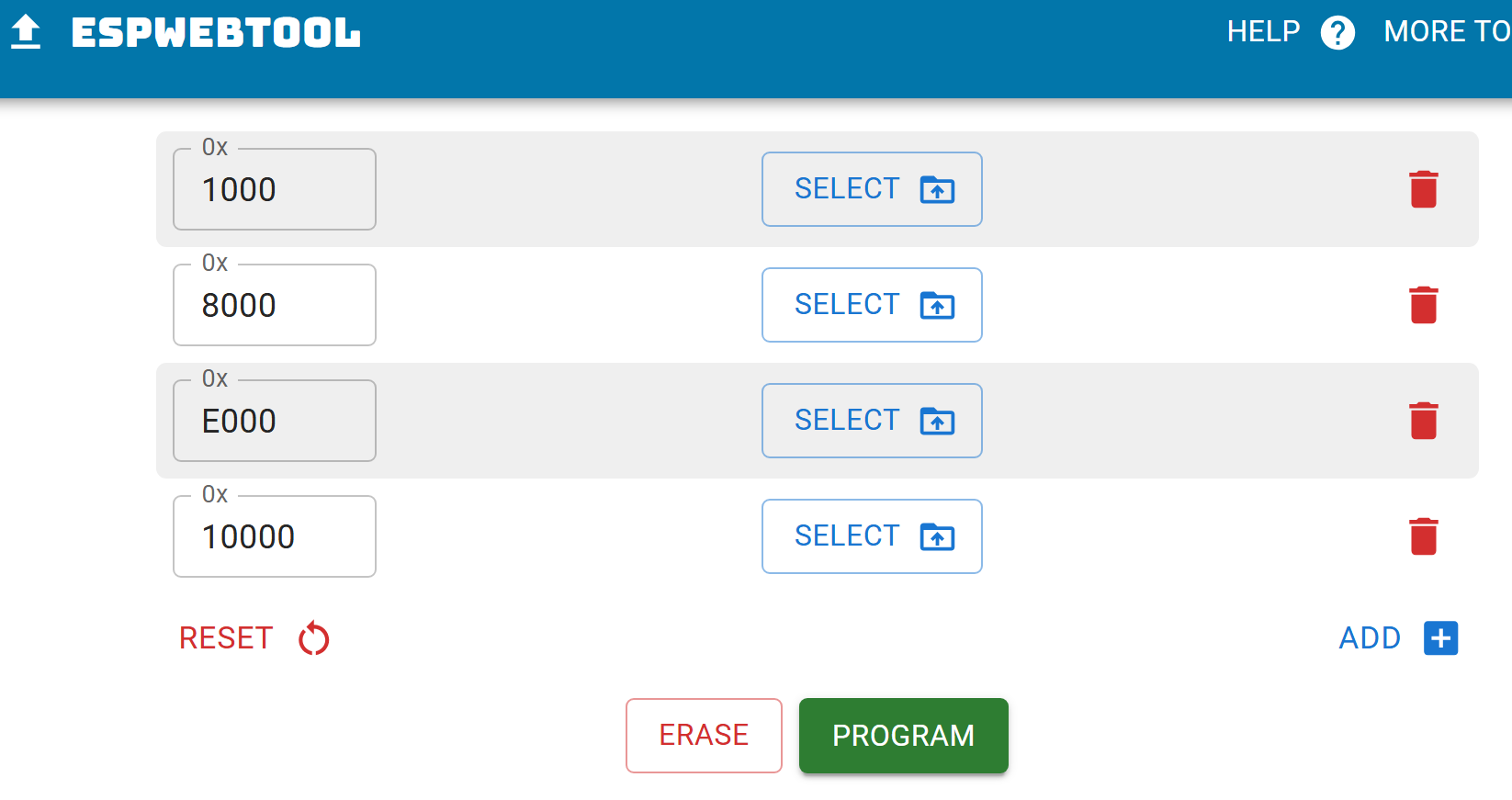
Task: Click the red circular reset arrow icon
Action: tap(314, 638)
